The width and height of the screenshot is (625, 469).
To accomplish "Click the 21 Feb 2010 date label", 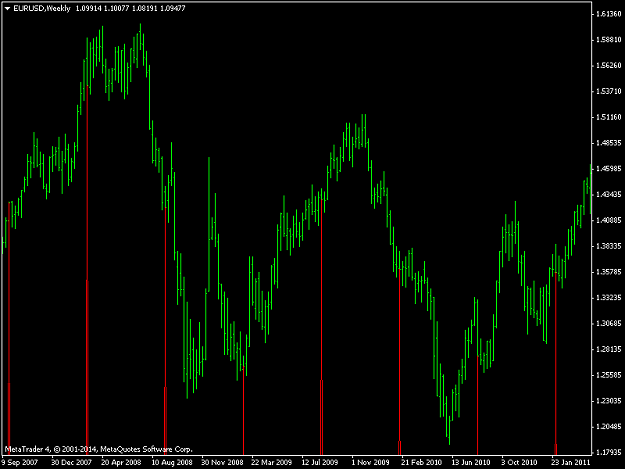I will pos(421,462).
